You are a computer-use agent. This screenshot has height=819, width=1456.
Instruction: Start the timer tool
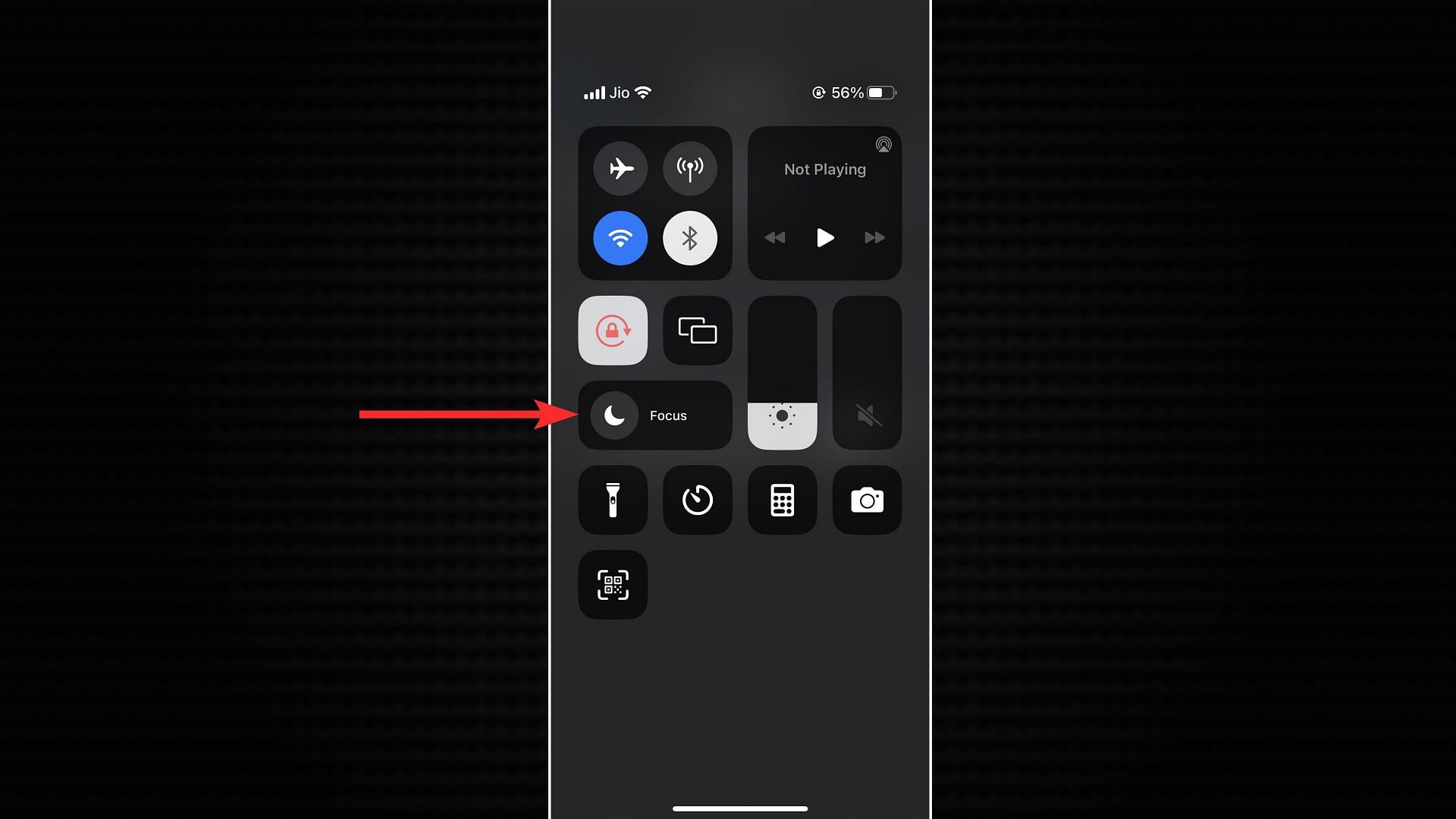click(697, 500)
